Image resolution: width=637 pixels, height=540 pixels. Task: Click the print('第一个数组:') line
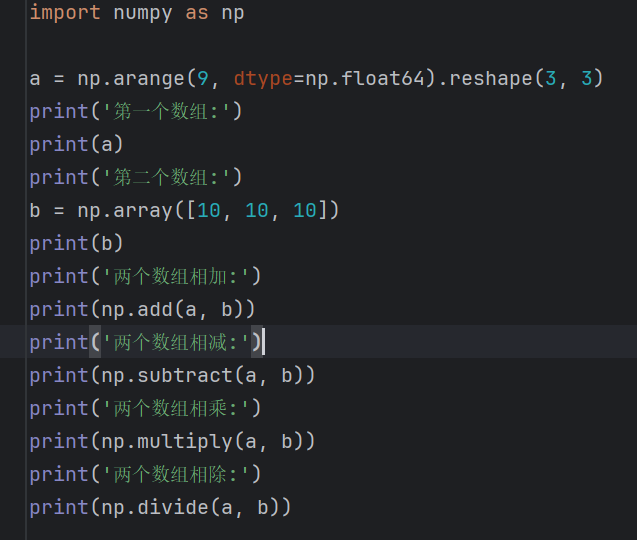pyautogui.click(x=136, y=111)
